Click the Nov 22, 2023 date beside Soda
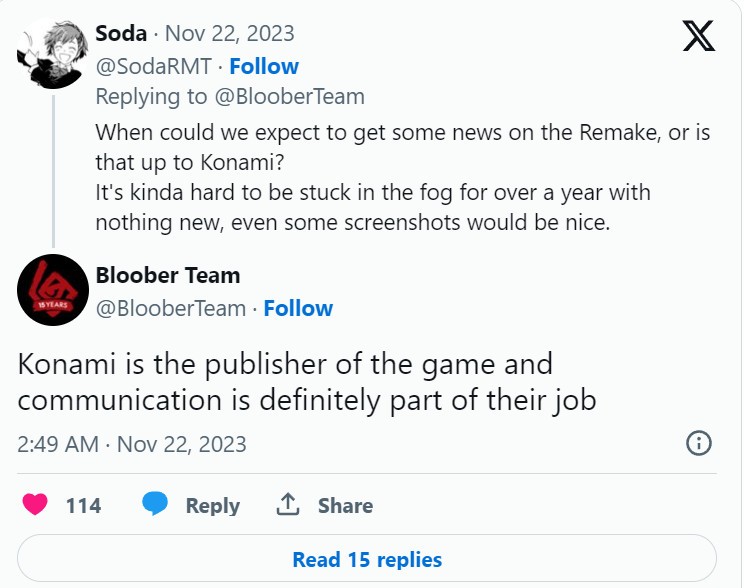The width and height of the screenshot is (745, 588). coord(229,33)
